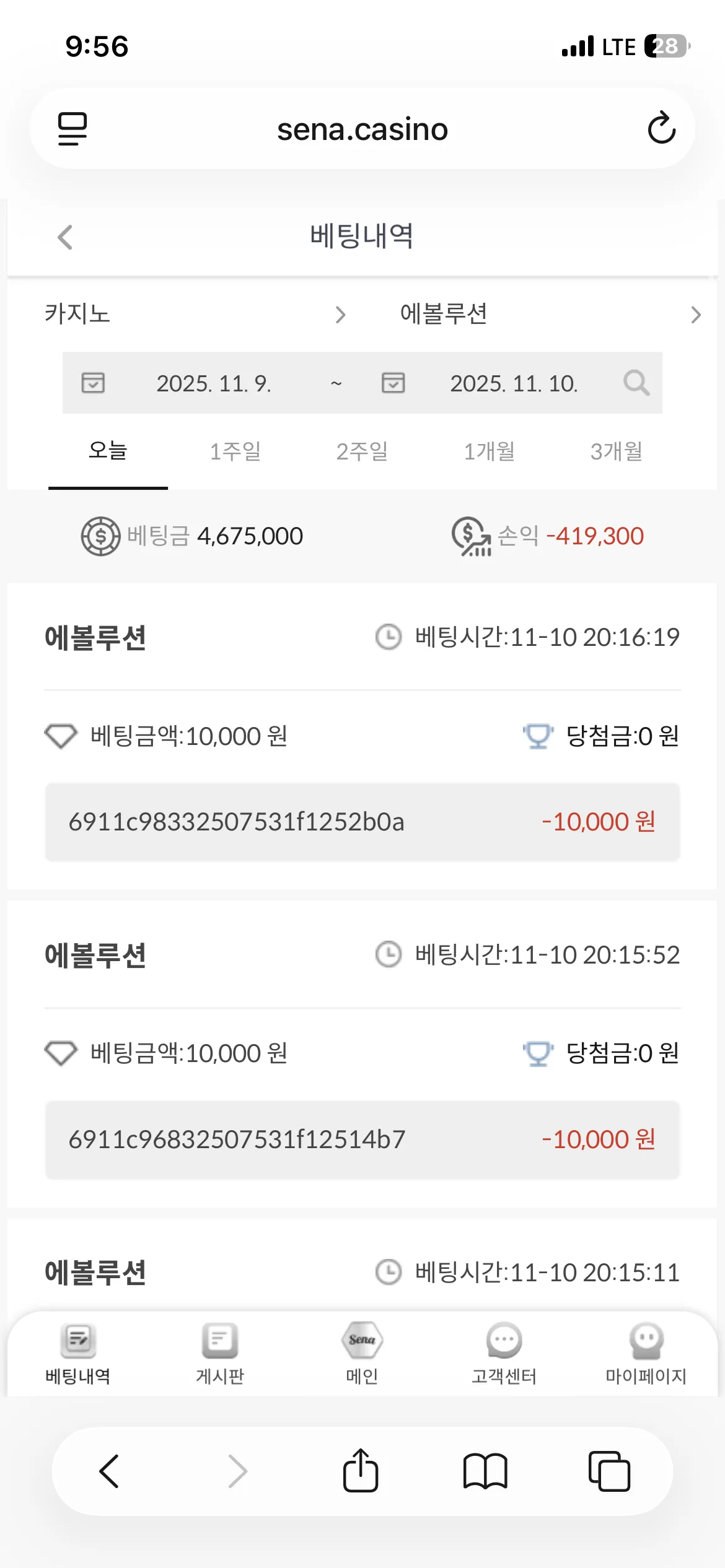This screenshot has width=725, height=1568.
Task: Tap the date range search magnifier icon
Action: click(x=636, y=383)
